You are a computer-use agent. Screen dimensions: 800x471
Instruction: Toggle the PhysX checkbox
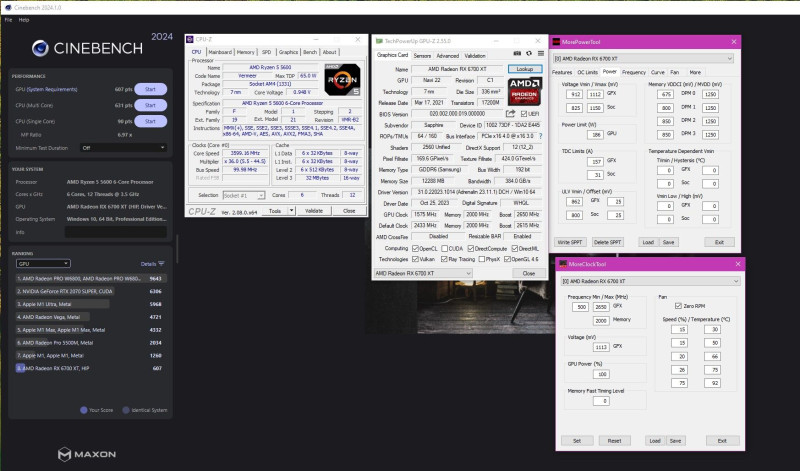(482, 259)
